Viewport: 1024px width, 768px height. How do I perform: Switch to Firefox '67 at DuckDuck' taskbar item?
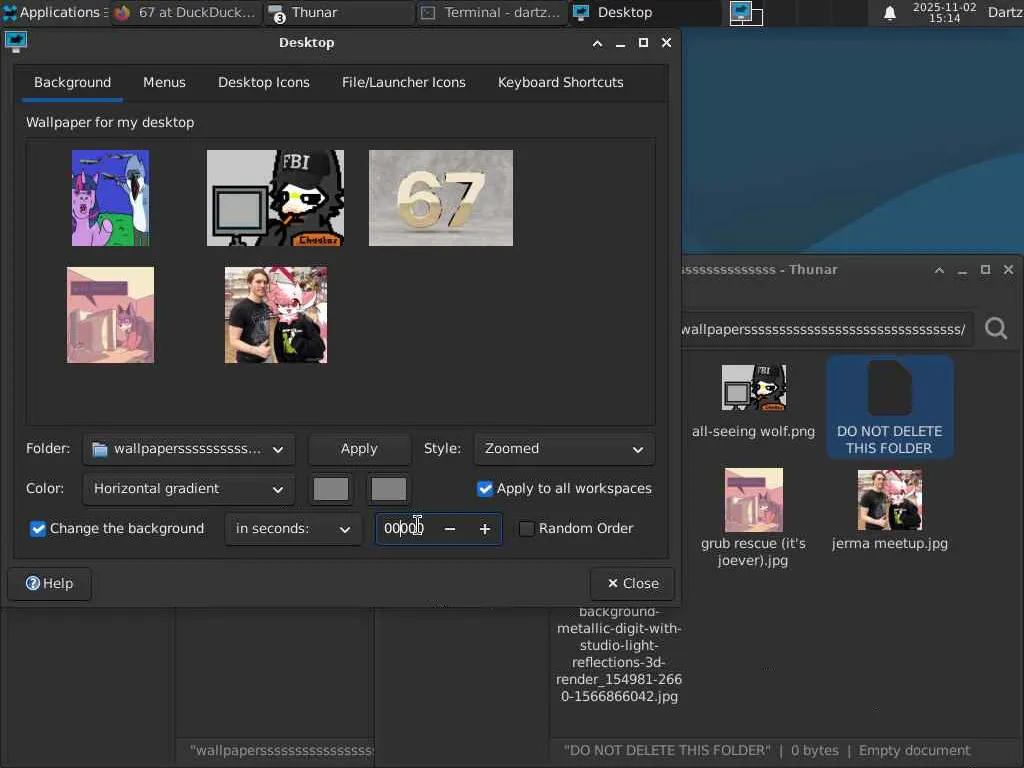pyautogui.click(x=185, y=12)
